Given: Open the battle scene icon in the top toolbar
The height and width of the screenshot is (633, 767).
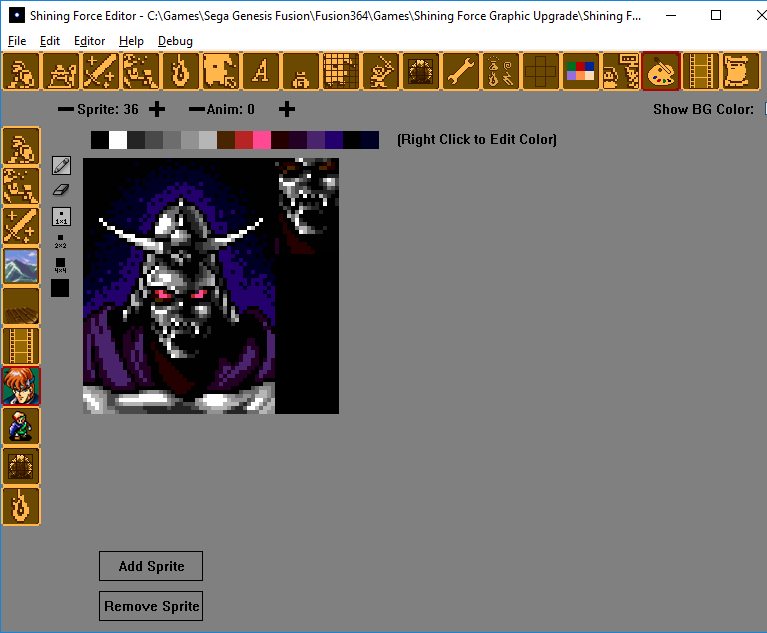Looking at the screenshot, I should (141, 71).
